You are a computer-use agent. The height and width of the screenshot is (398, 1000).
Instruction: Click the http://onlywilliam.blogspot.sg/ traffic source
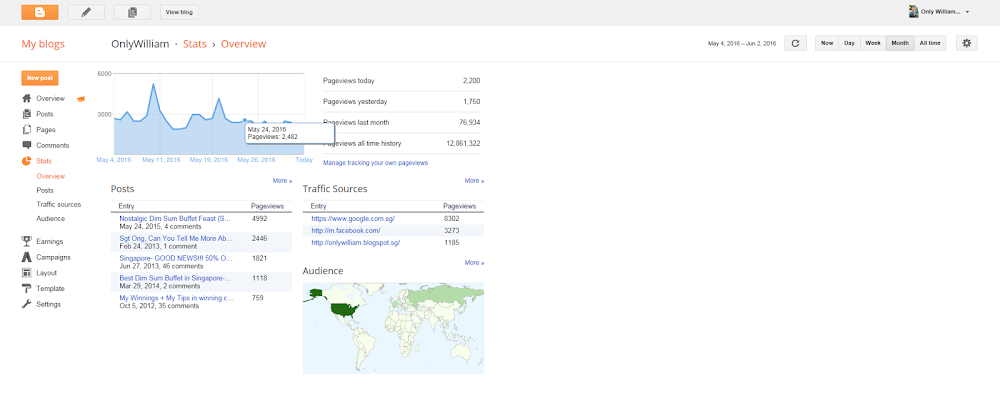point(355,242)
